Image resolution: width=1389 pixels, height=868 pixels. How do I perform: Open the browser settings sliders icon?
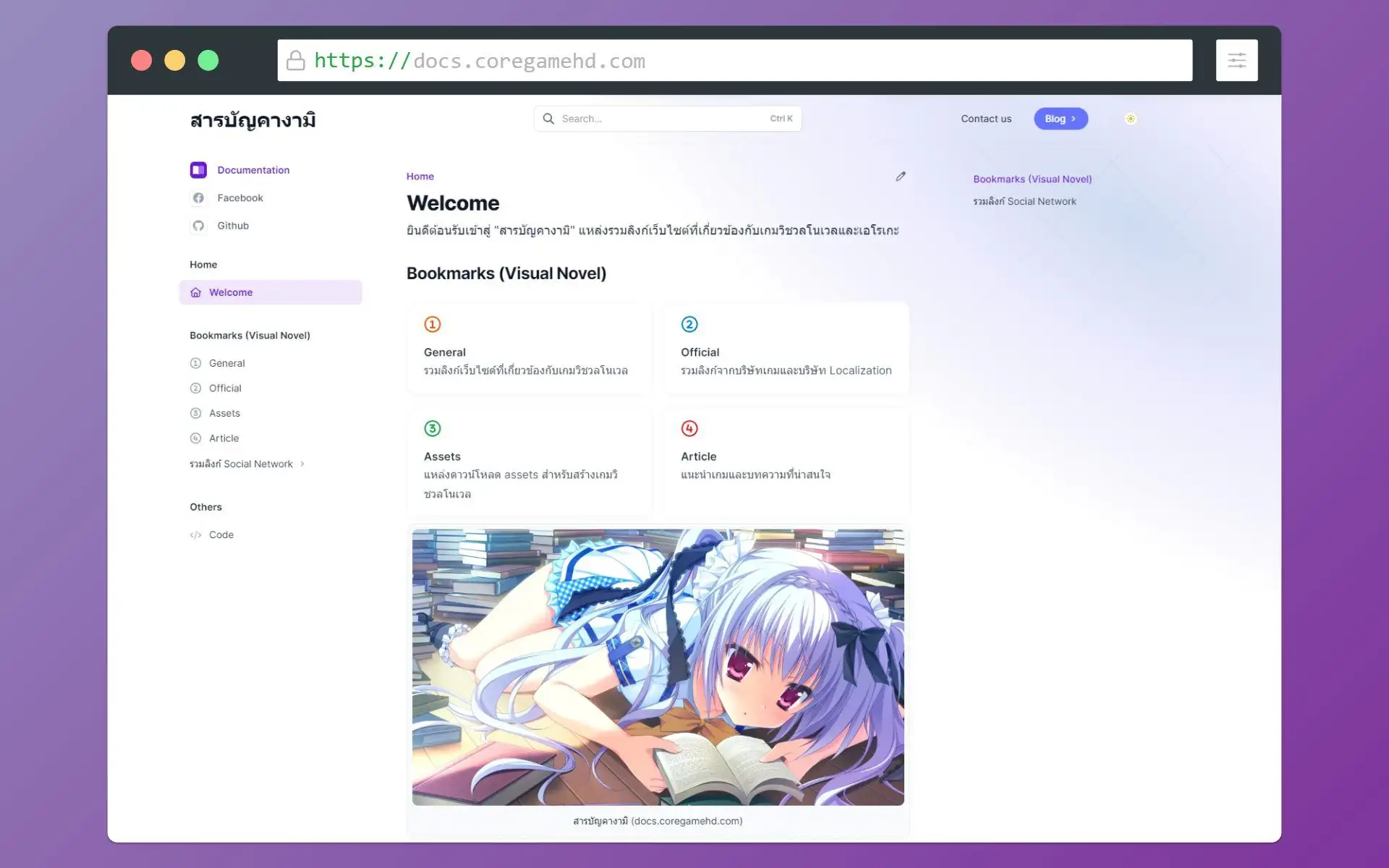[1236, 61]
